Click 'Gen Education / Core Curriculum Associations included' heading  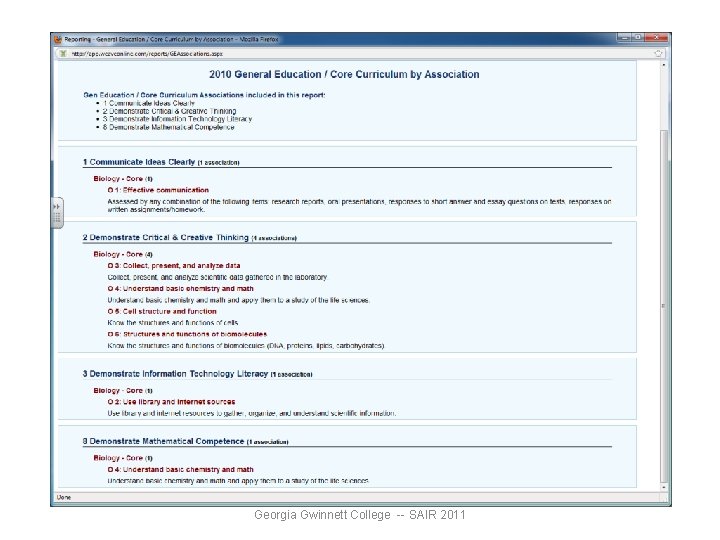[x=204, y=95]
